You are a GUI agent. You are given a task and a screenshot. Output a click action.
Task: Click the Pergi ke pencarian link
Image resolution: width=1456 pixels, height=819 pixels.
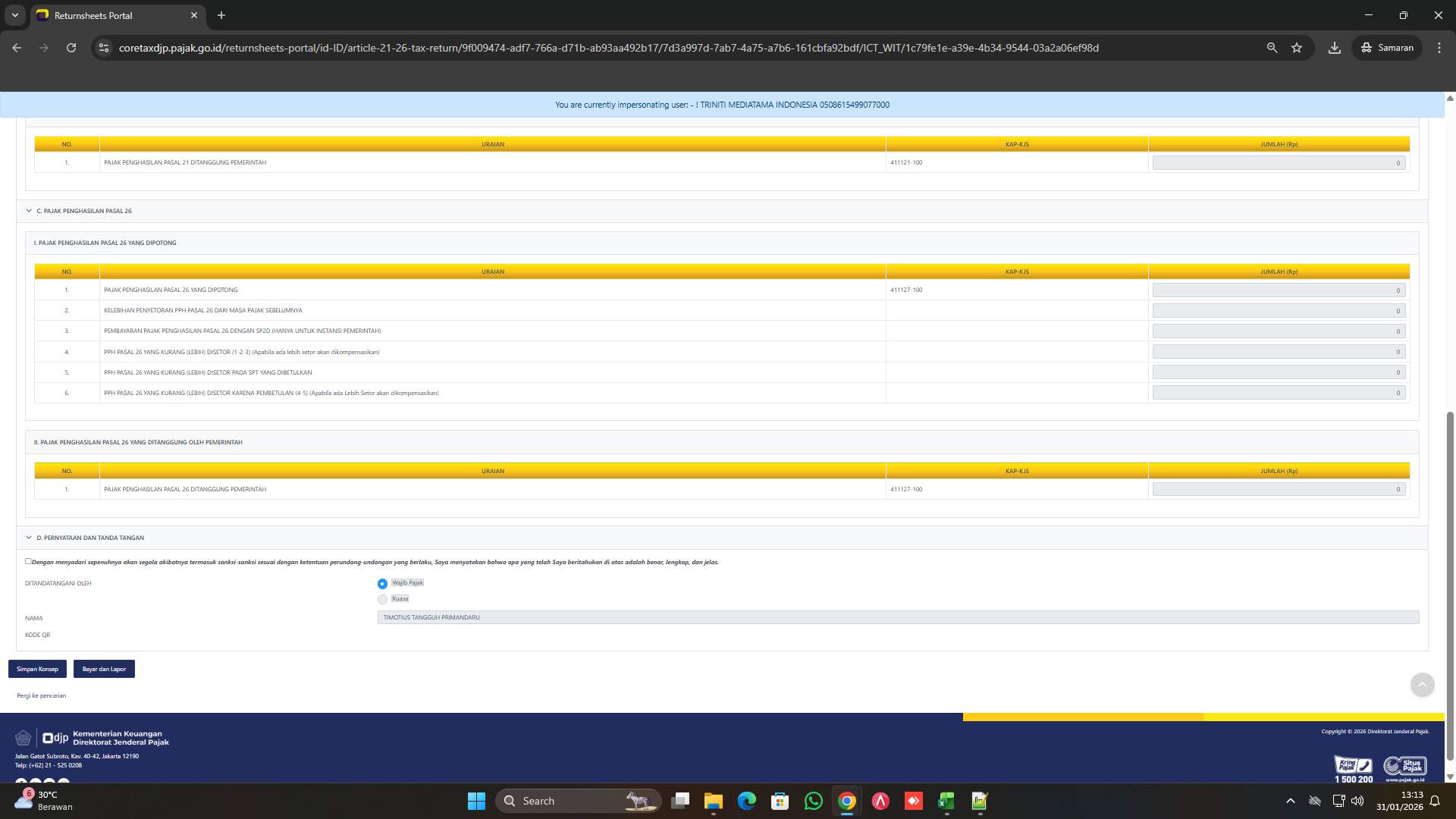[x=41, y=695]
